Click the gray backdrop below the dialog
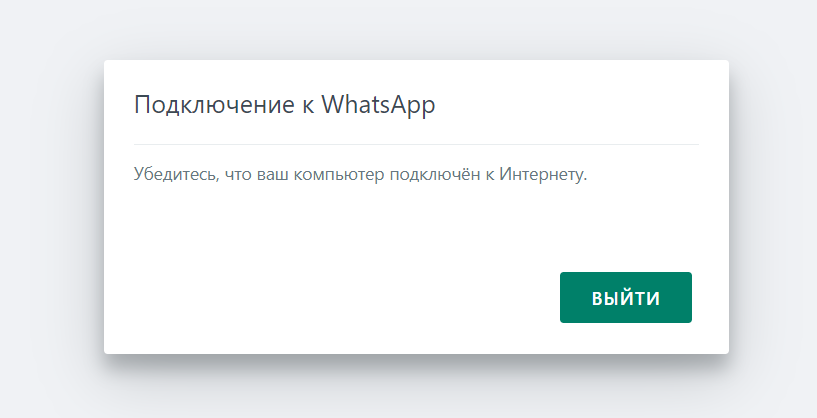Image resolution: width=817 pixels, height=418 pixels. [x=408, y=388]
